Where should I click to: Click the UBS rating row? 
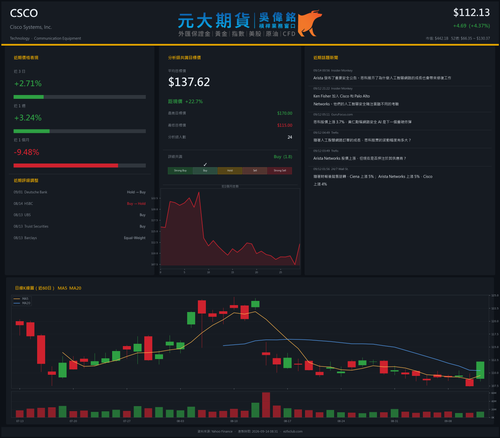[79, 215]
